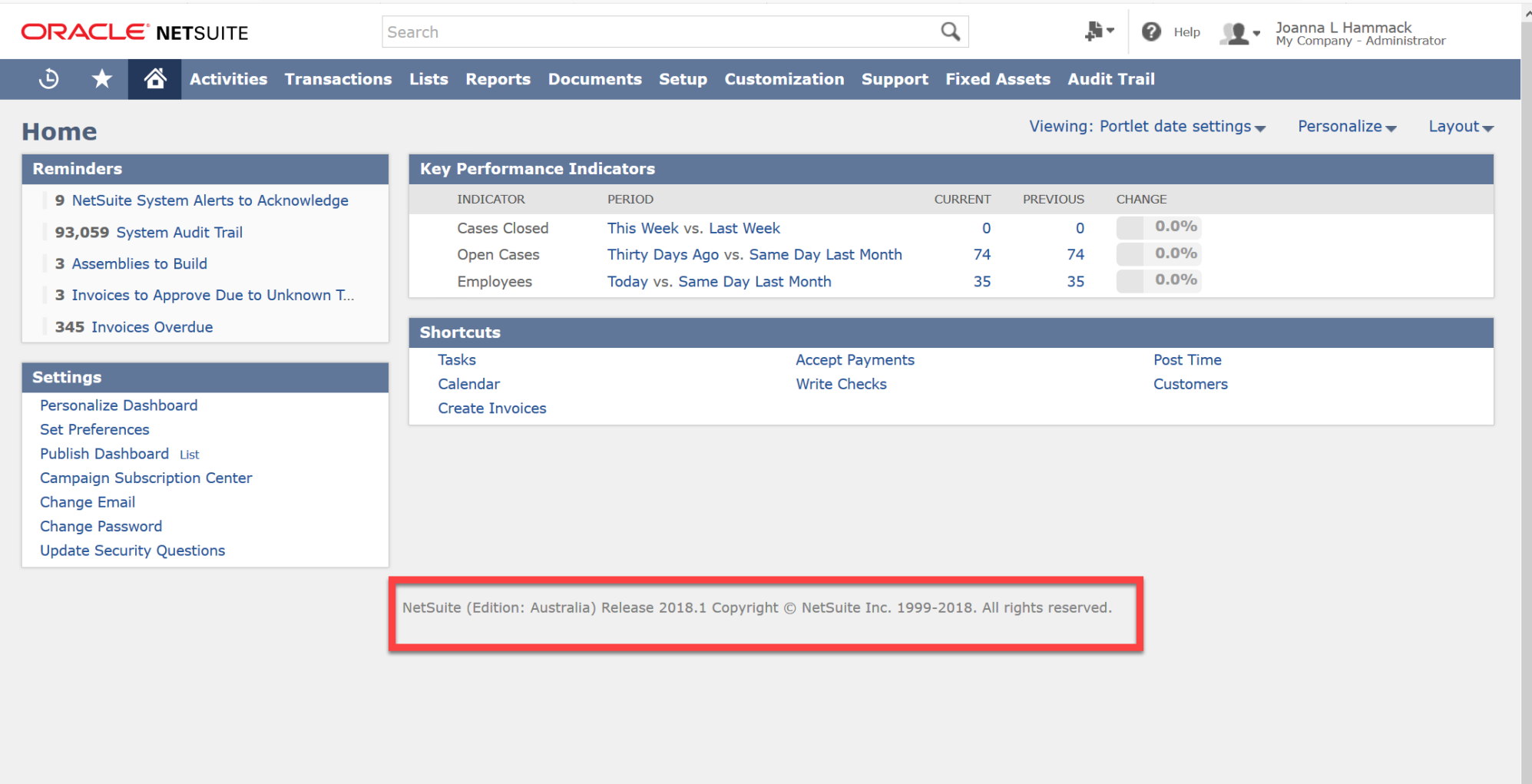The width and height of the screenshot is (1532, 784).
Task: Click Update Security Questions link
Action: click(x=132, y=551)
